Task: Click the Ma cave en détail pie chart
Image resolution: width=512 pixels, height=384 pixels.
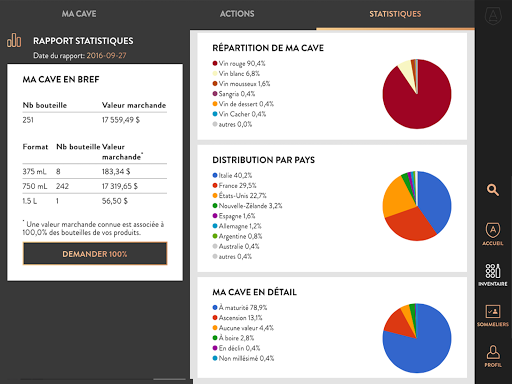Action: [417, 338]
